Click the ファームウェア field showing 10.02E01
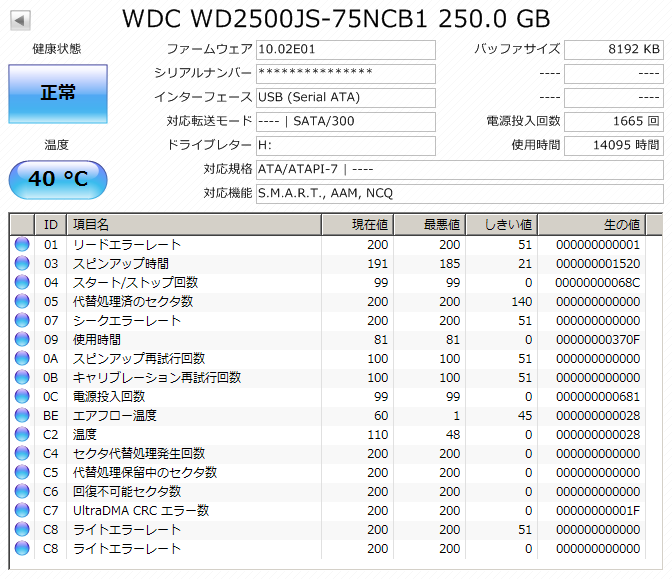Image resolution: width=672 pixels, height=579 pixels. 346,50
